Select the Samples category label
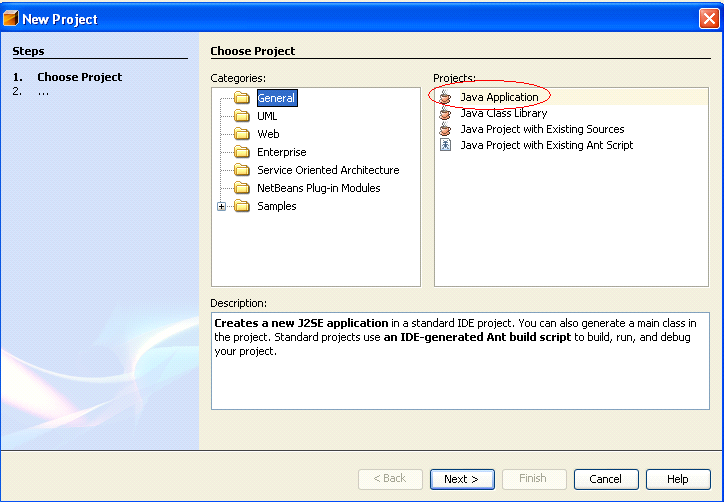The image size is (725, 503). click(x=276, y=206)
